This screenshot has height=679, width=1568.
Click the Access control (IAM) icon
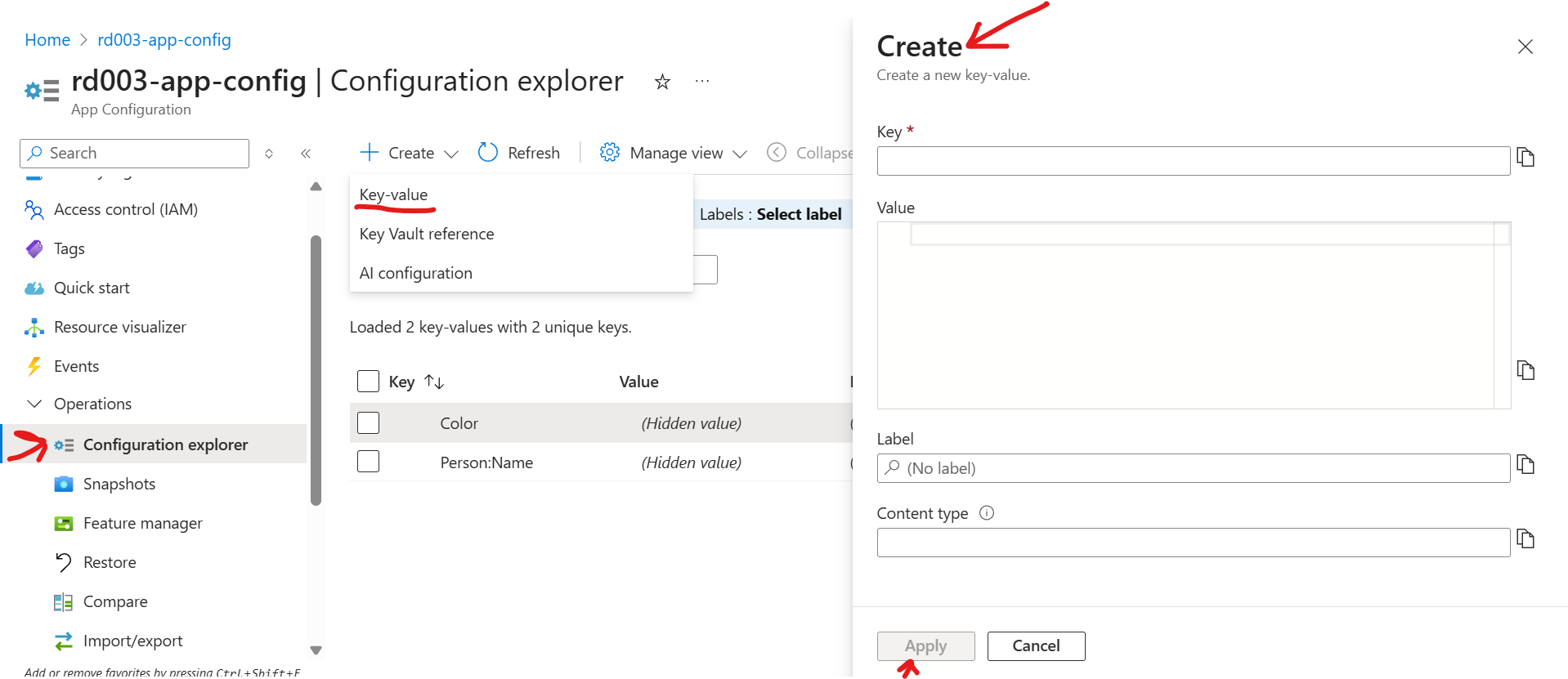(34, 210)
